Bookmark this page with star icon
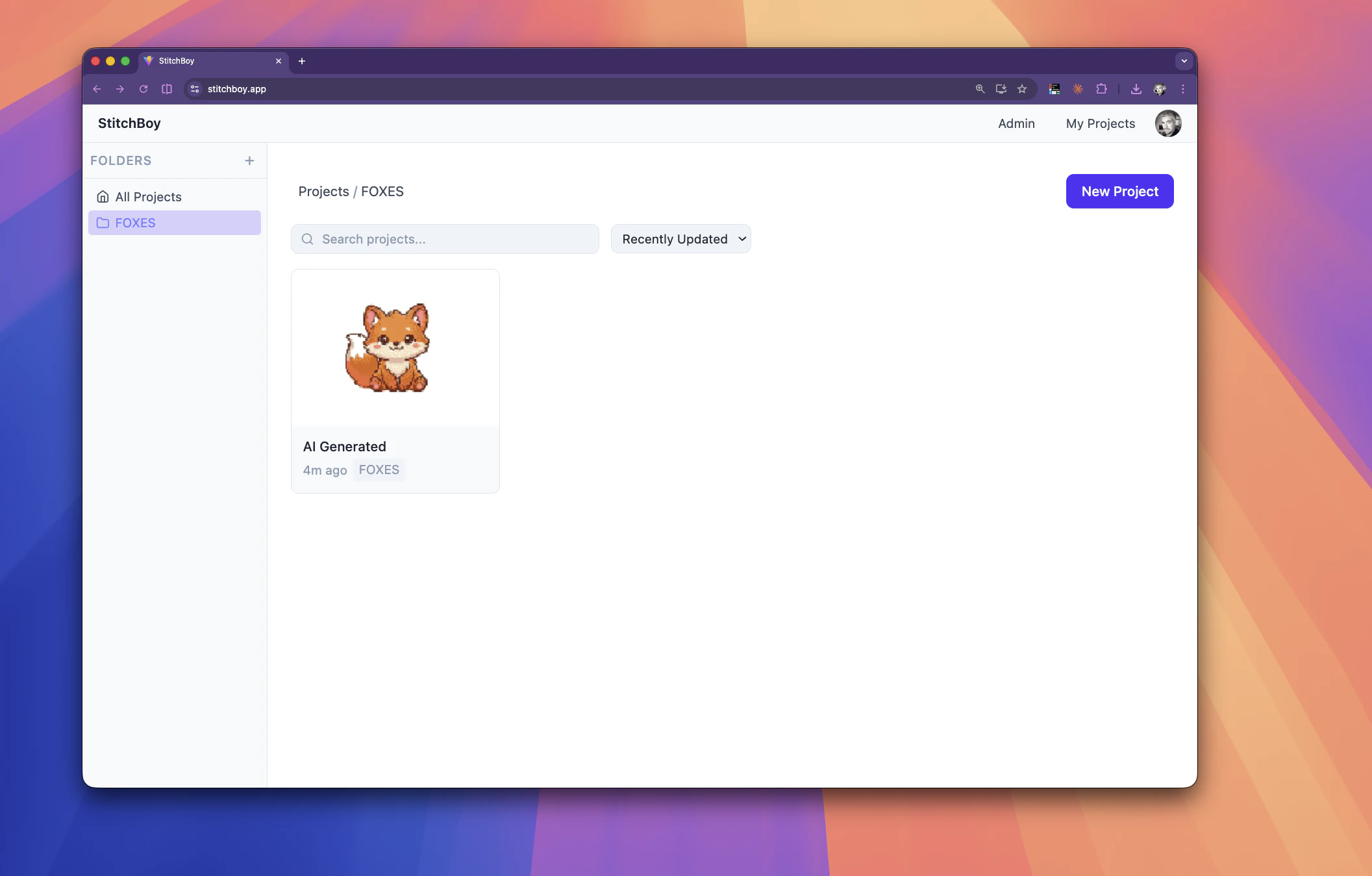 [x=1022, y=89]
